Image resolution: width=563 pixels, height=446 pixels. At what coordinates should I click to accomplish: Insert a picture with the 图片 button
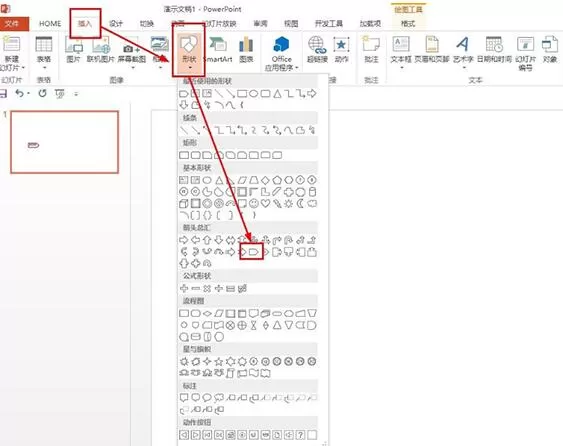74,50
